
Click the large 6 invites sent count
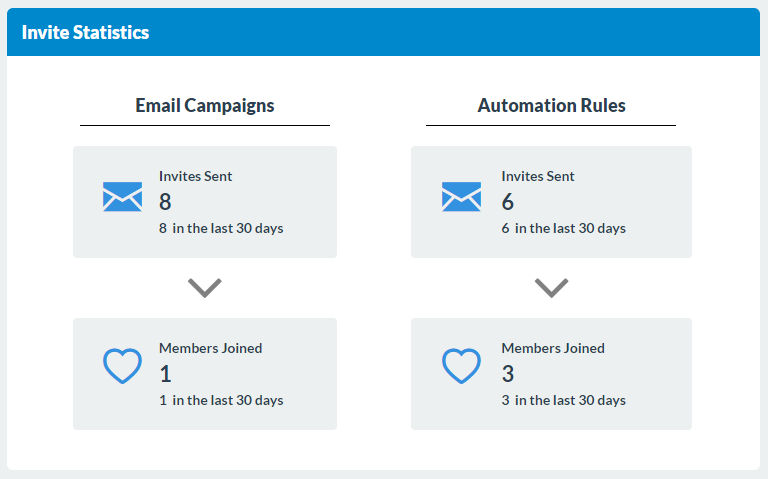pyautogui.click(x=507, y=202)
